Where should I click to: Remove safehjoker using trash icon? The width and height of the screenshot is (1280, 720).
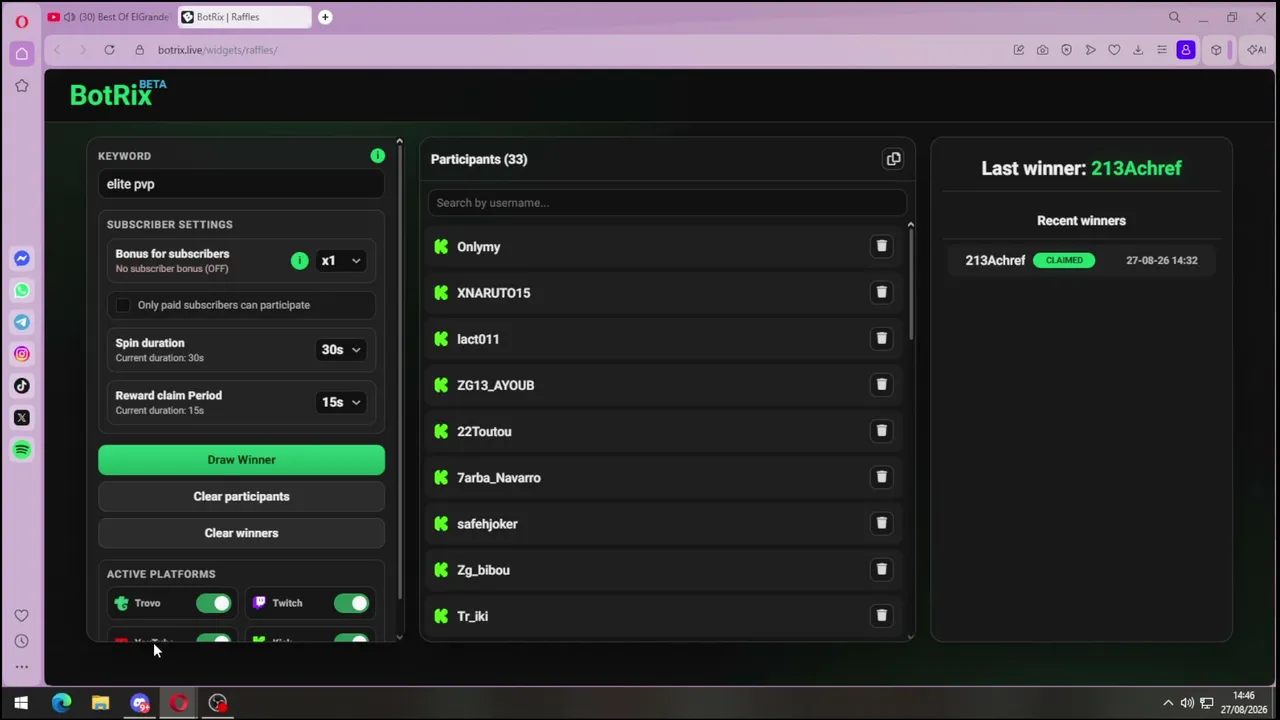[x=881, y=523]
